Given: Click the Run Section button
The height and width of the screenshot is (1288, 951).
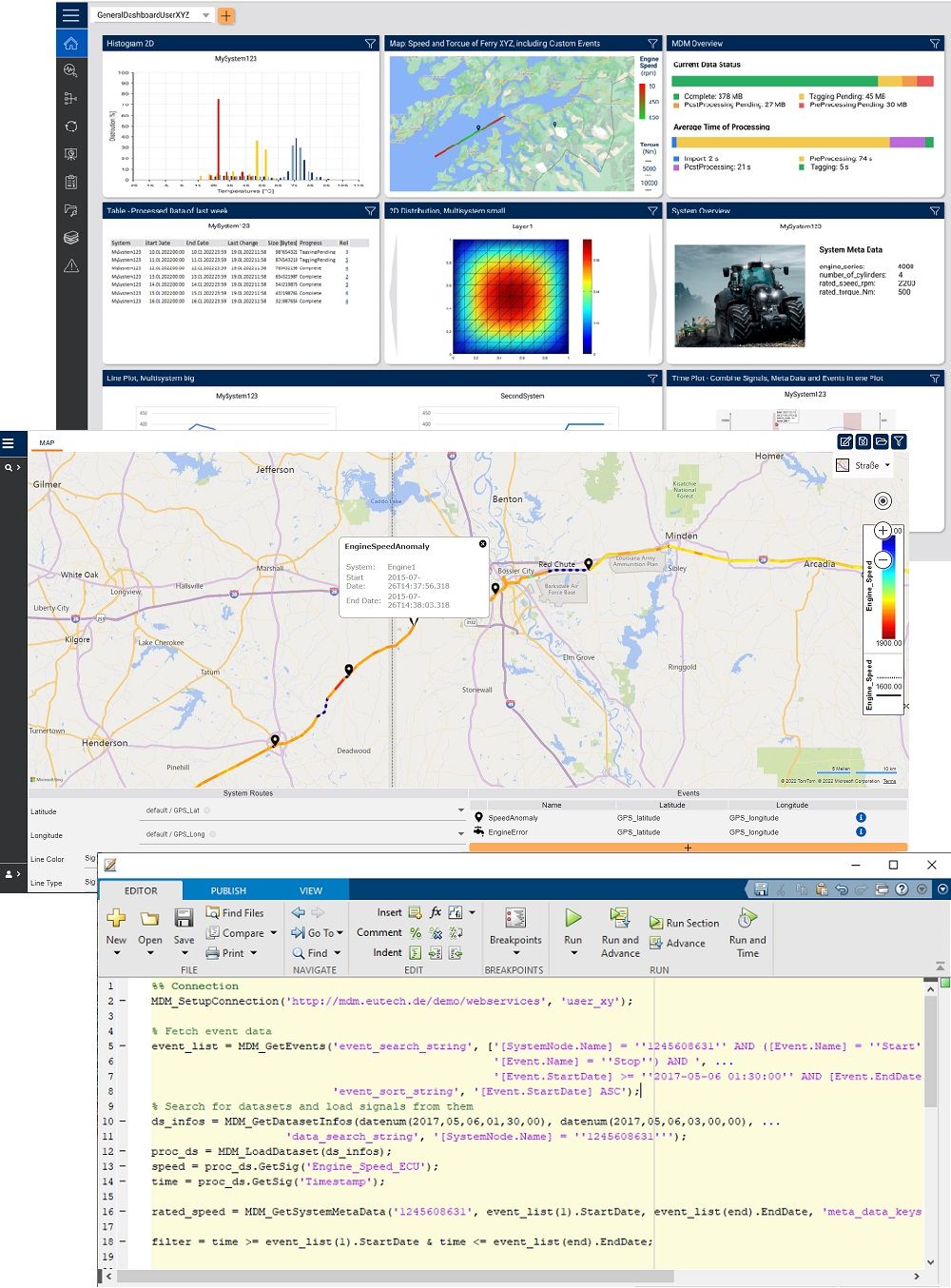Looking at the screenshot, I should [685, 923].
